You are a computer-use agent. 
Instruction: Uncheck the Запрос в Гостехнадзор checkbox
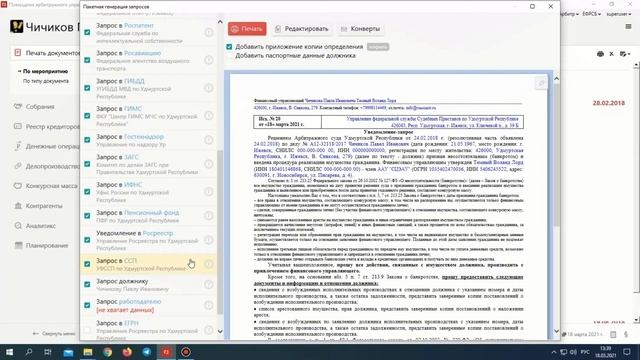point(87,140)
